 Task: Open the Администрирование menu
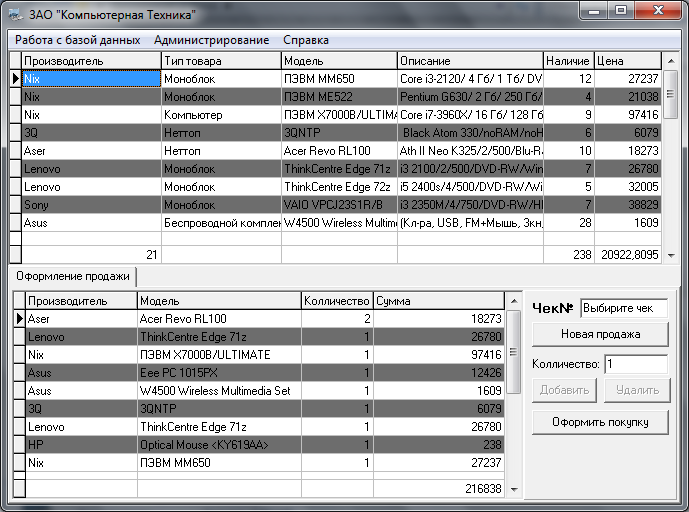[211, 40]
